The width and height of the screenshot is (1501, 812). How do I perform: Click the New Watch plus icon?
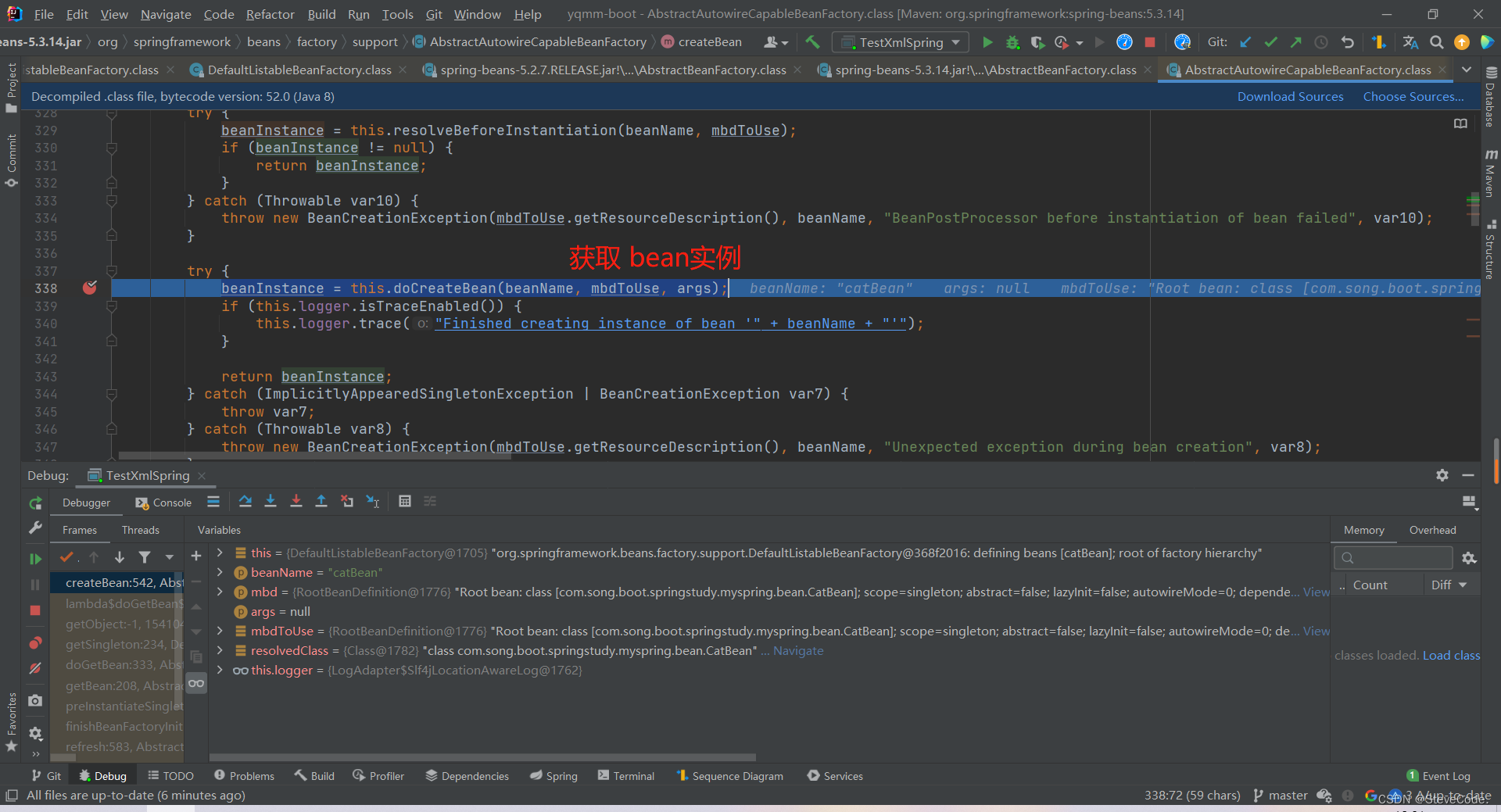[x=196, y=556]
